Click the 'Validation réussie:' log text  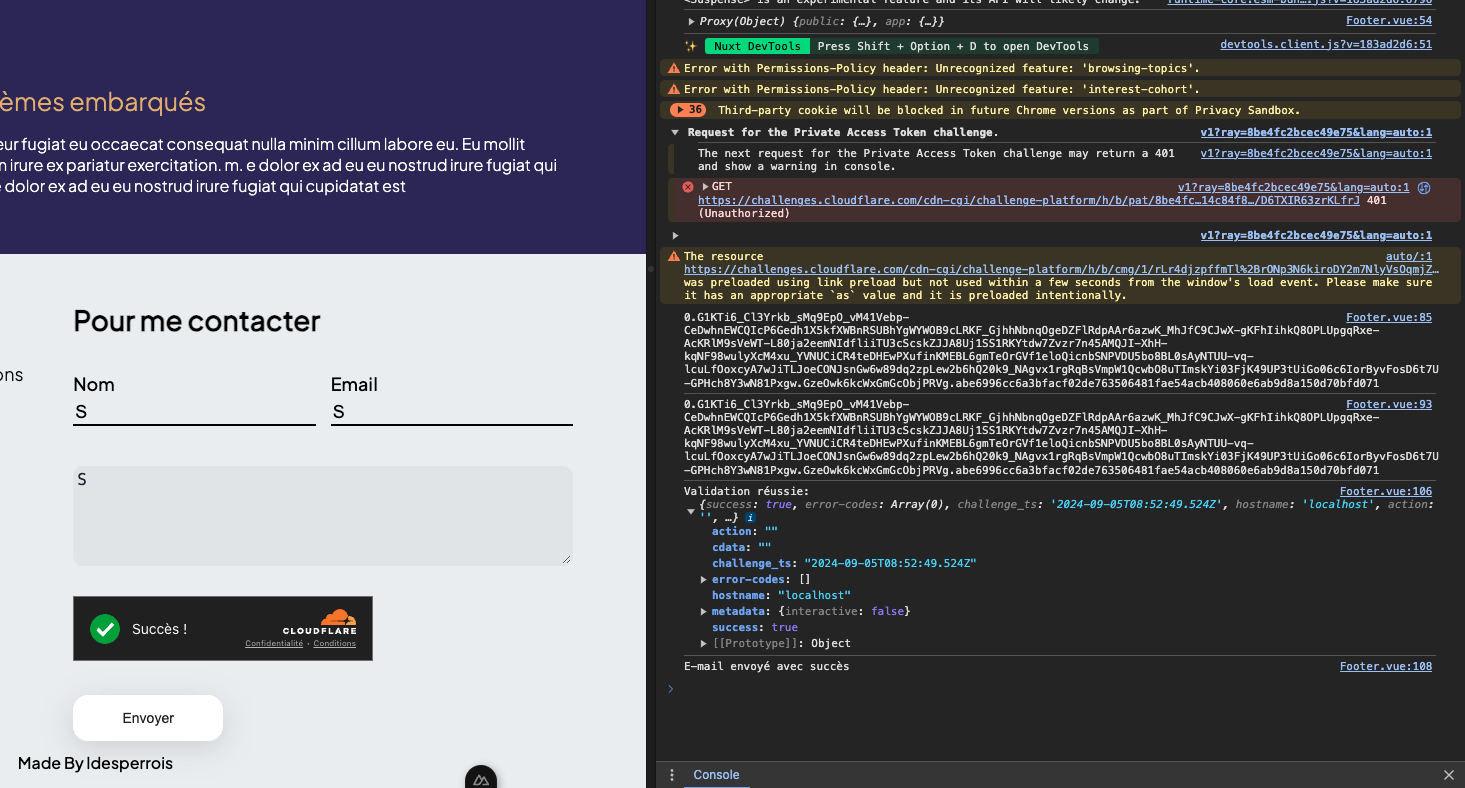[x=747, y=491]
